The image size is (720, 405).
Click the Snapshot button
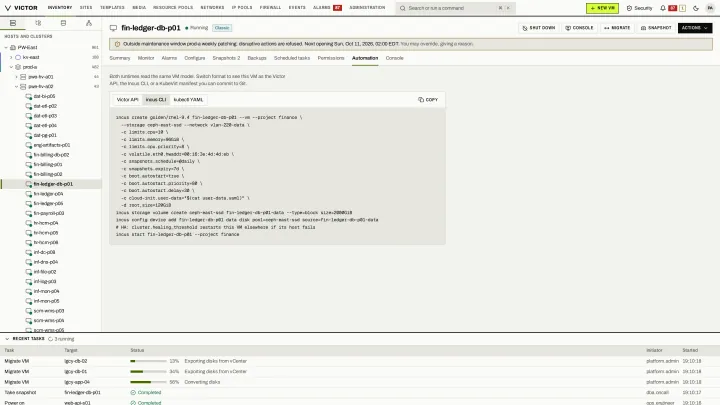tap(656, 28)
